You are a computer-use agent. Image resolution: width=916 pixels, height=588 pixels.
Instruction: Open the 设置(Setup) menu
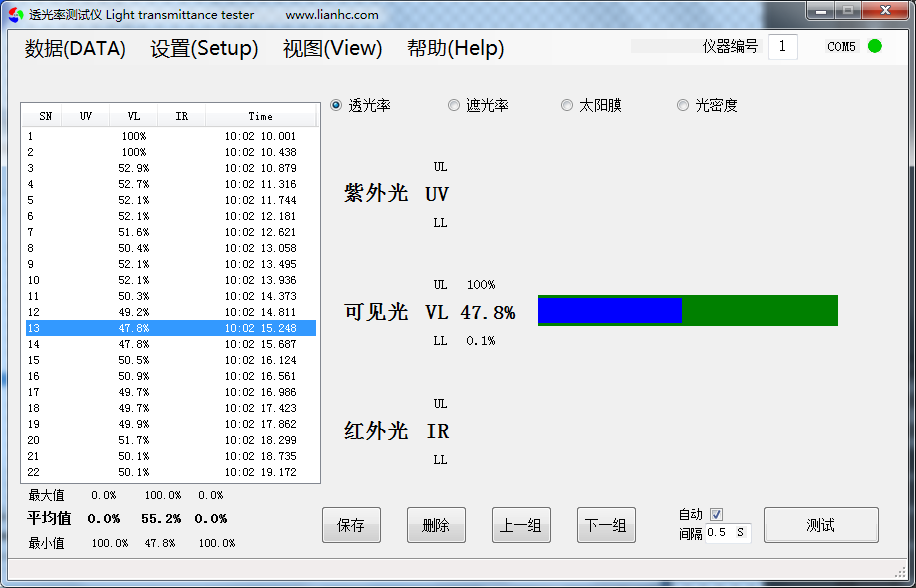[x=204, y=48]
